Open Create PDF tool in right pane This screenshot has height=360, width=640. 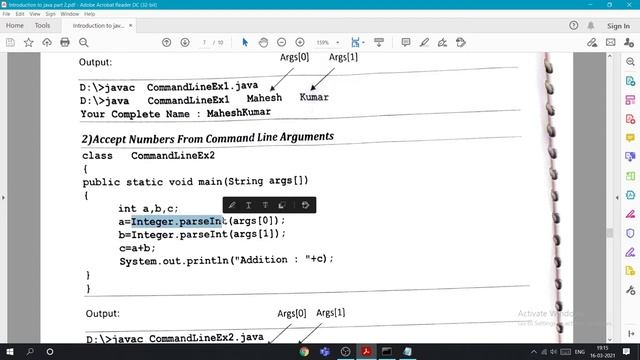pyautogui.click(x=630, y=119)
